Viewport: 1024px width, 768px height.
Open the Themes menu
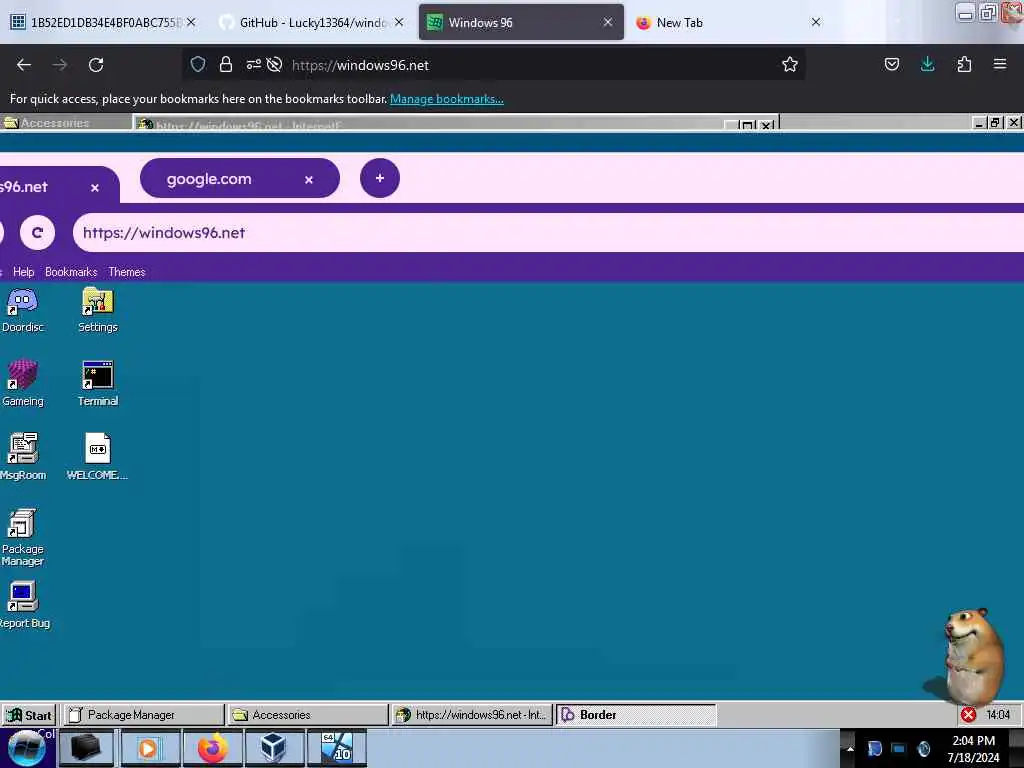click(127, 272)
